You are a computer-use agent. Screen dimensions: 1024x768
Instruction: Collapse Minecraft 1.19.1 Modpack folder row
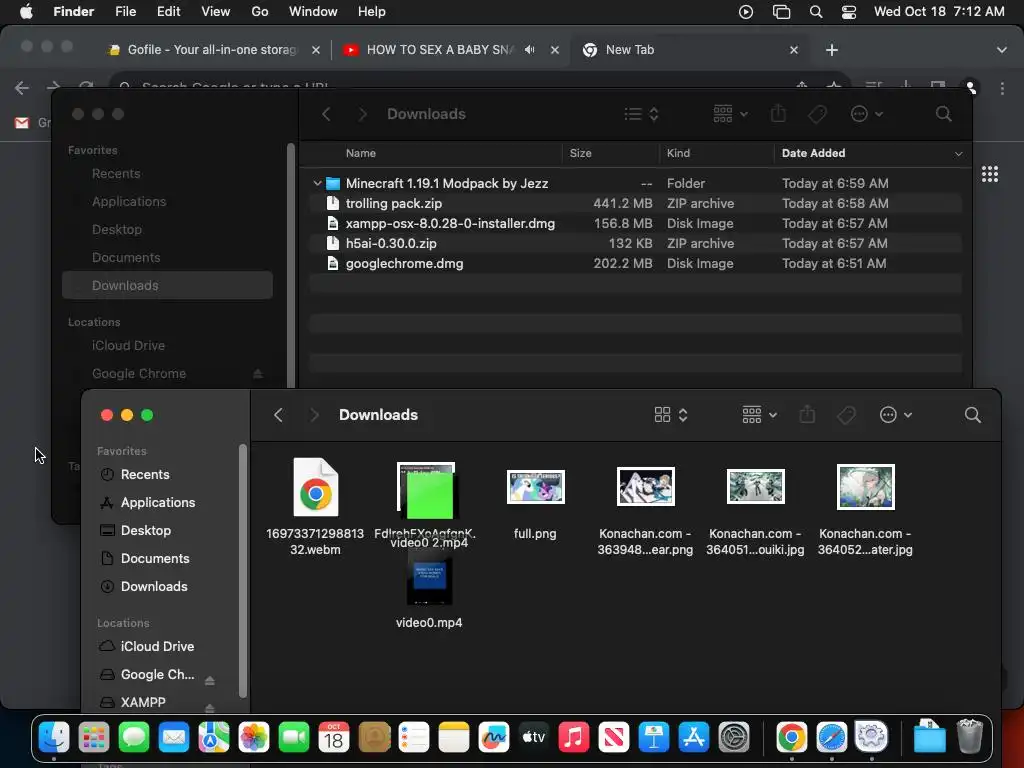[x=317, y=184]
